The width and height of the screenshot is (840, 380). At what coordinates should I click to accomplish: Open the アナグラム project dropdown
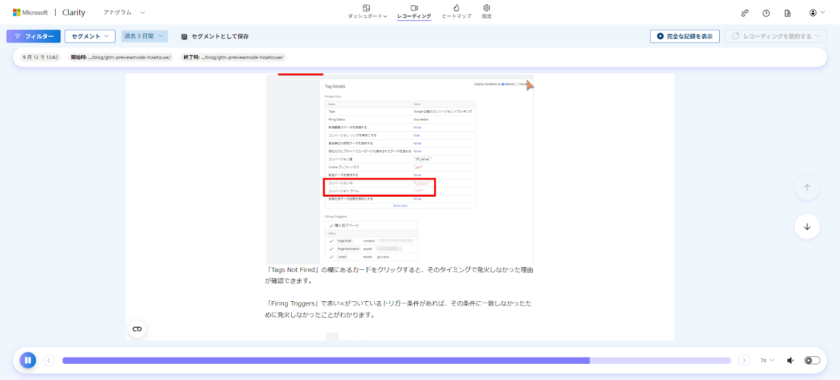tap(124, 12)
